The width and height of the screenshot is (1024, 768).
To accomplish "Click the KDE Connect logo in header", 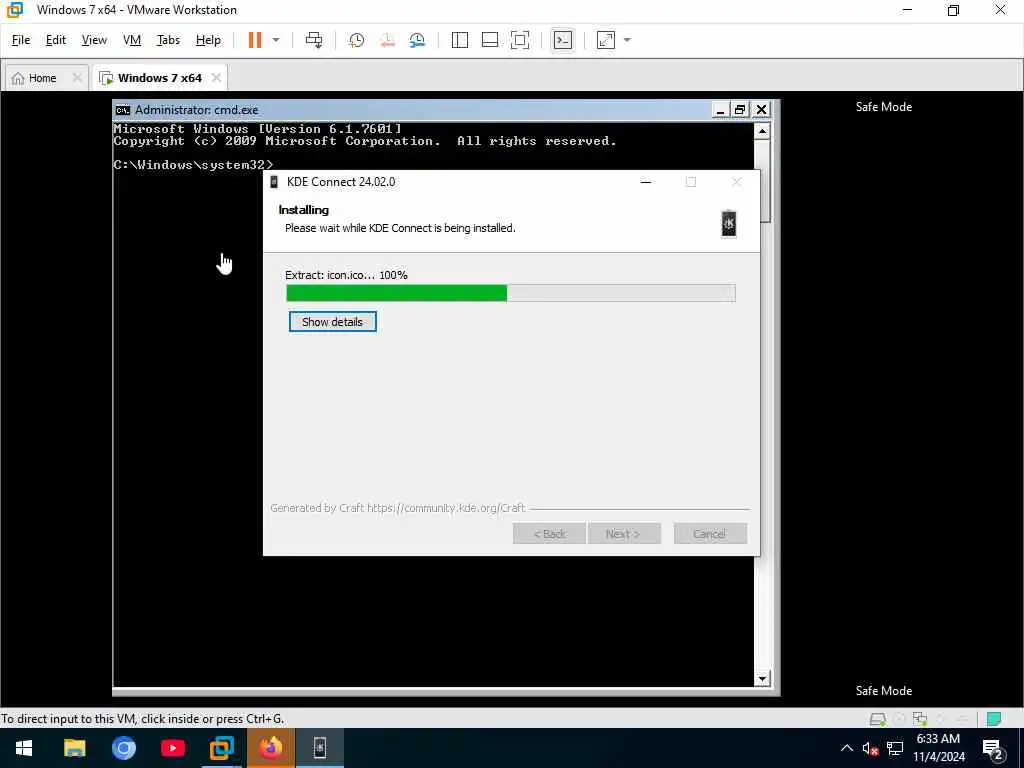I will pos(729,224).
